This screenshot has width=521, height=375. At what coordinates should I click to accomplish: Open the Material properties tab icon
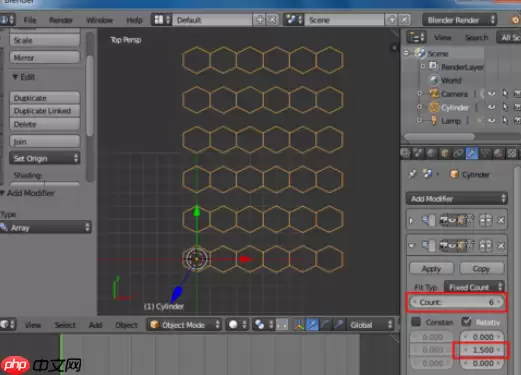point(498,153)
